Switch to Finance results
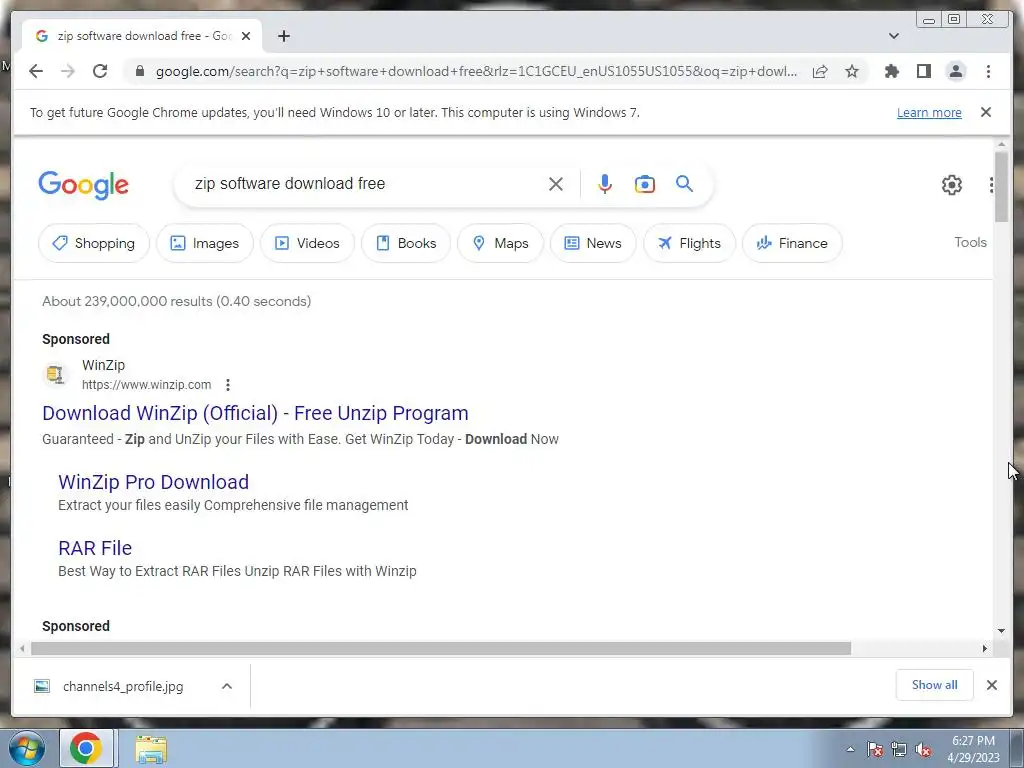Screen dimensions: 1024x768 point(792,243)
